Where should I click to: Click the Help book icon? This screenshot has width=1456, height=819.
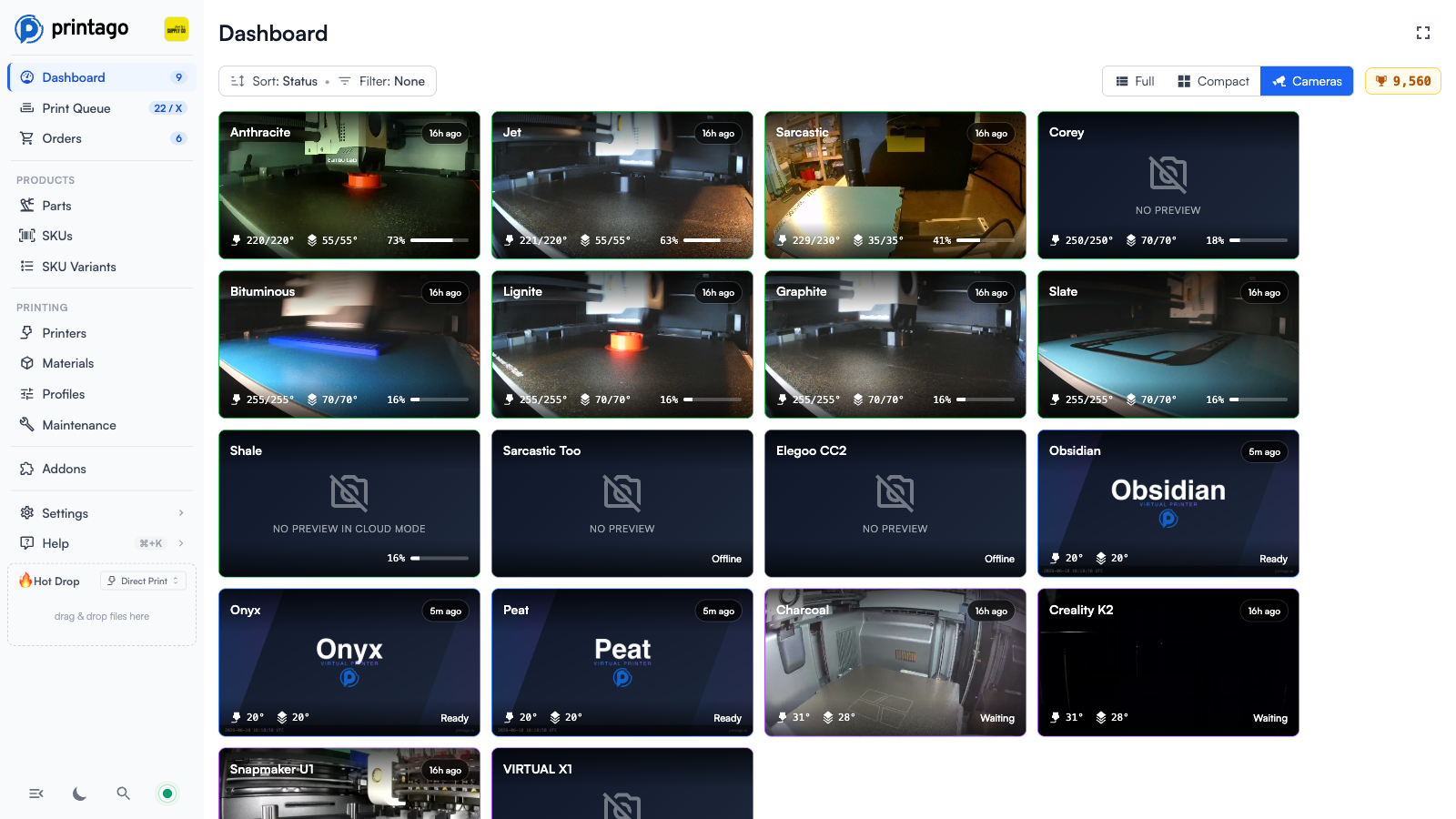click(x=27, y=543)
